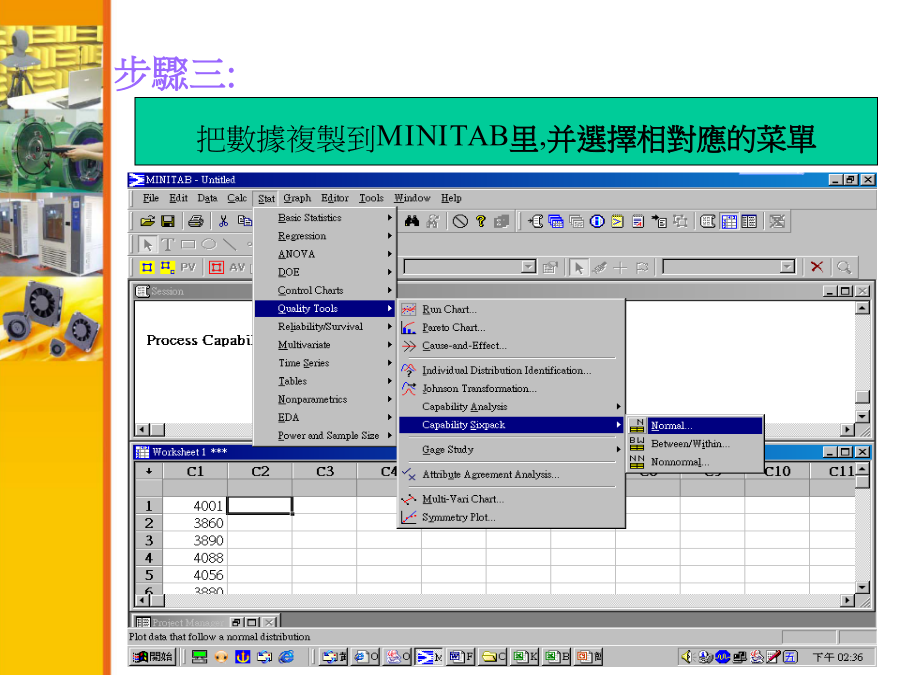
Task: Open Time Series submenu
Action: (324, 363)
